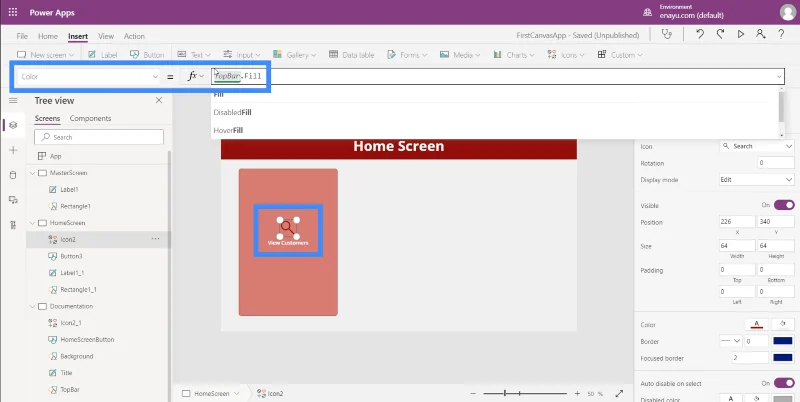Screen dimensions: 800x402
Task: Open the Media dropdown in ribbon
Action: click(460, 55)
